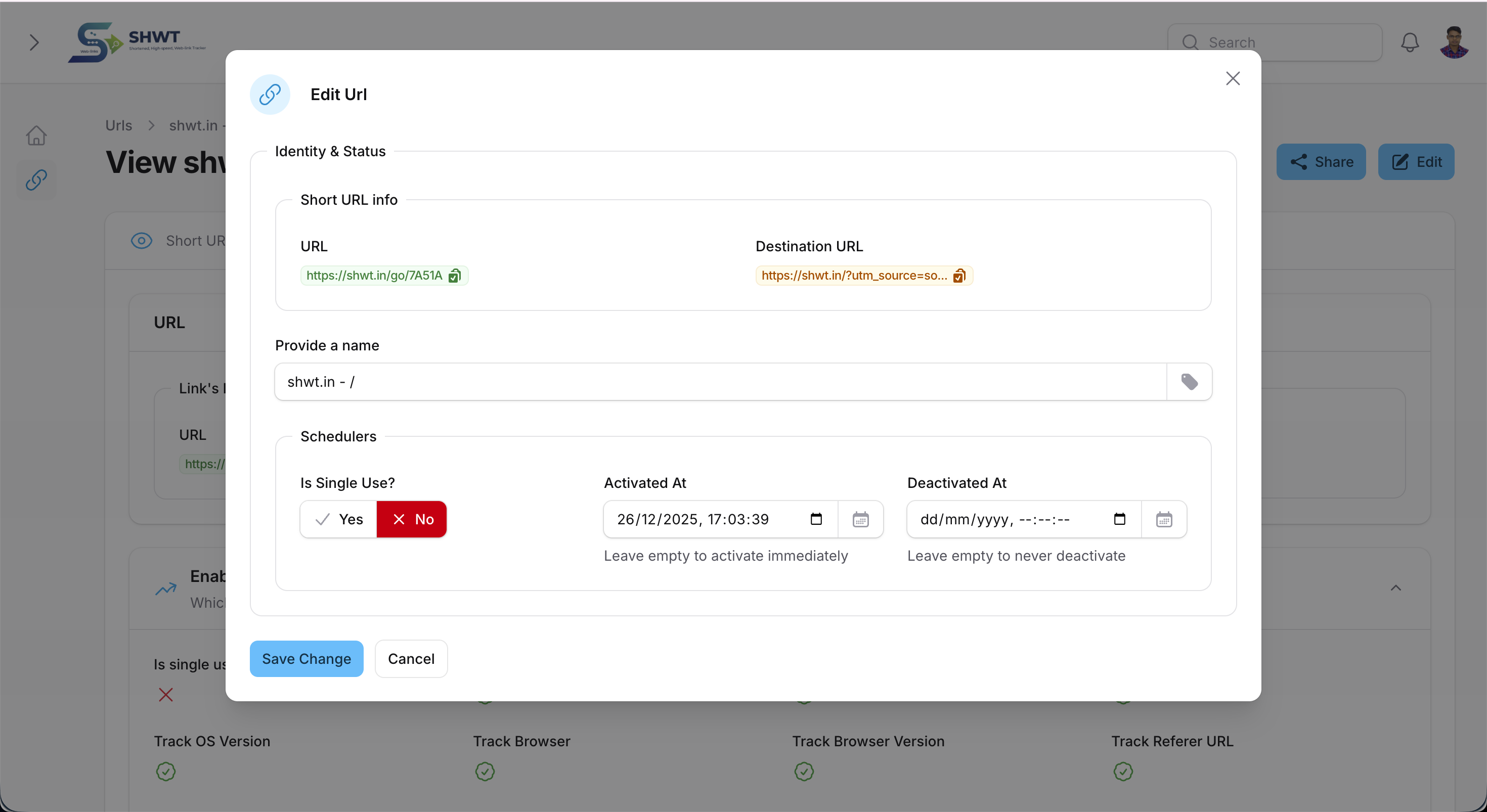
Task: Close the Edit Url modal with X
Action: click(x=1233, y=78)
